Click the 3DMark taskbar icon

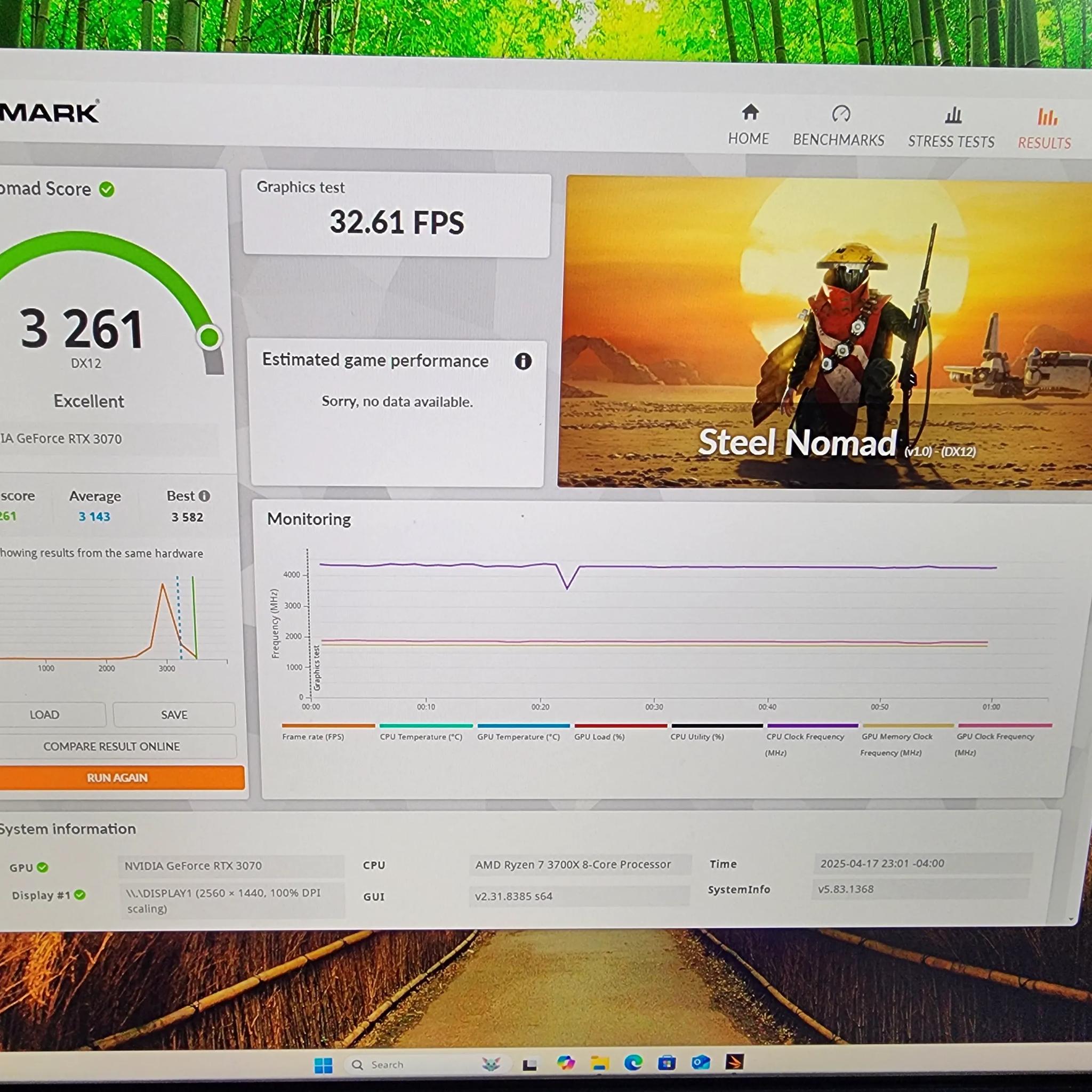(x=735, y=1062)
